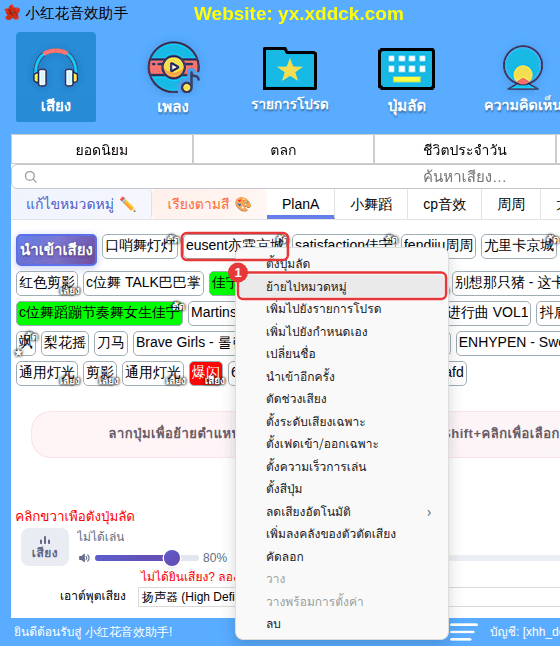Choose ตั้งความเร็วการเล่น menu item
Image resolution: width=560 pixels, height=646 pixels.
click(342, 466)
